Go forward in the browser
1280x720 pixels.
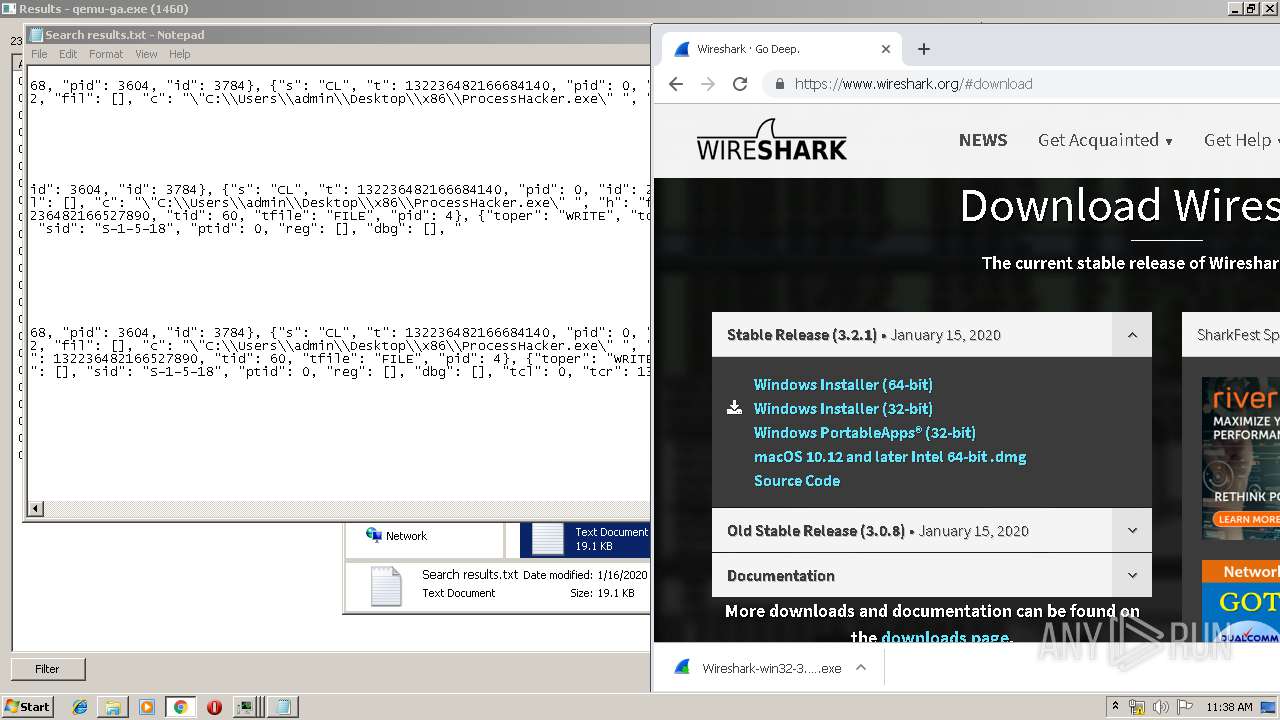(708, 84)
